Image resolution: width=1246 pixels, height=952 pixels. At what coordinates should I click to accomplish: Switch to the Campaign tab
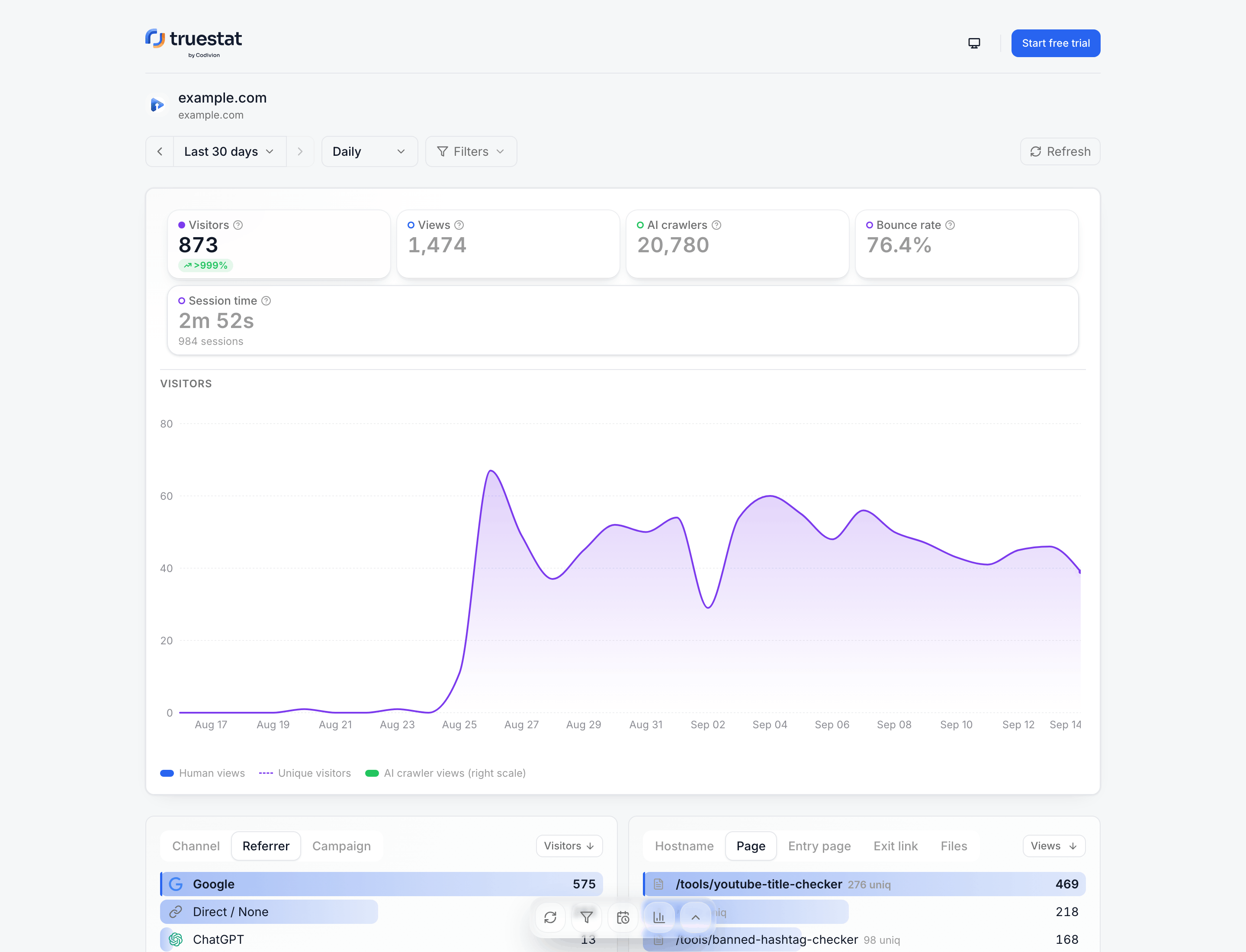click(342, 846)
